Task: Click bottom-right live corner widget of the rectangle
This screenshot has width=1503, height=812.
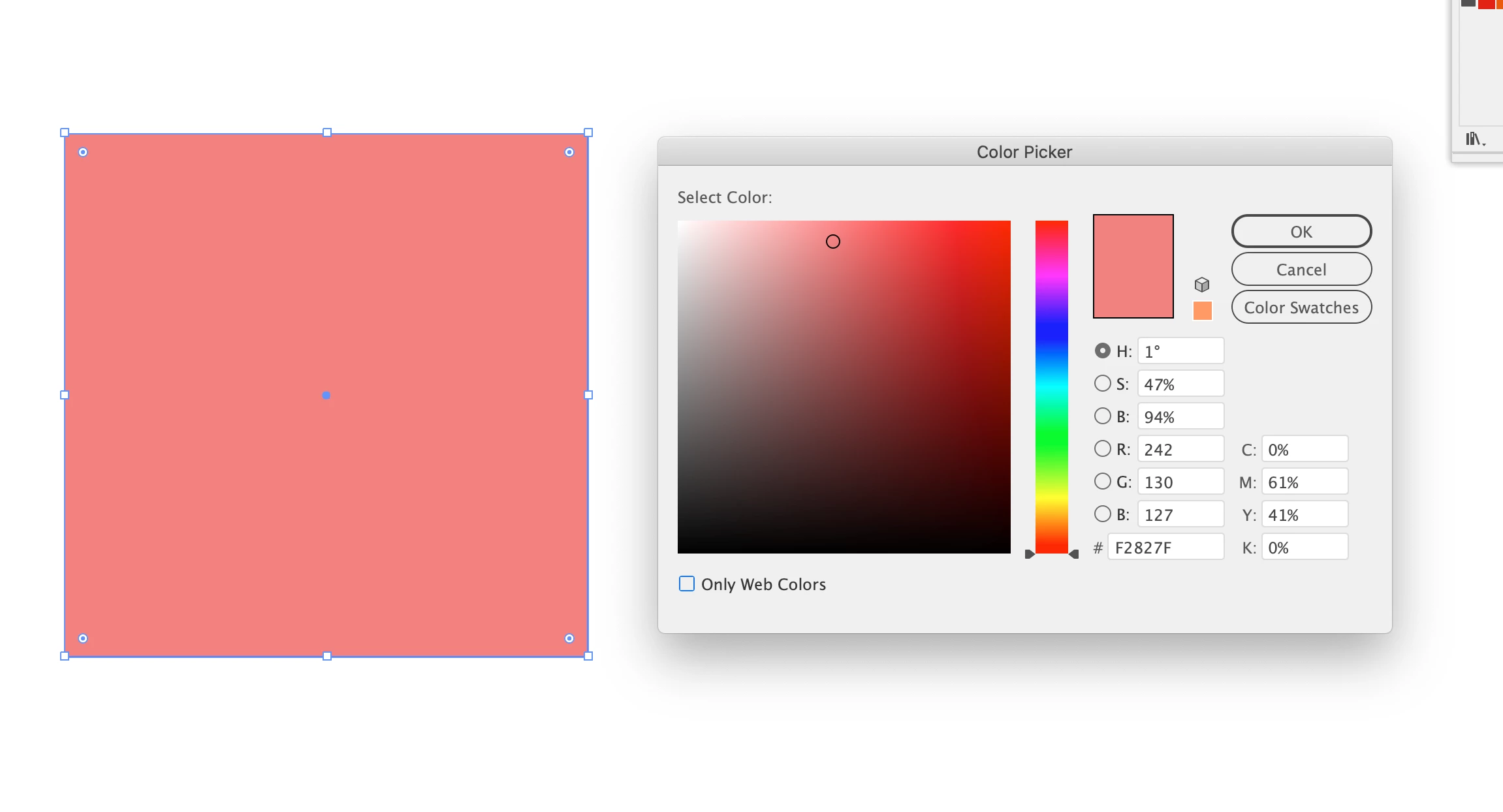Action: (569, 638)
